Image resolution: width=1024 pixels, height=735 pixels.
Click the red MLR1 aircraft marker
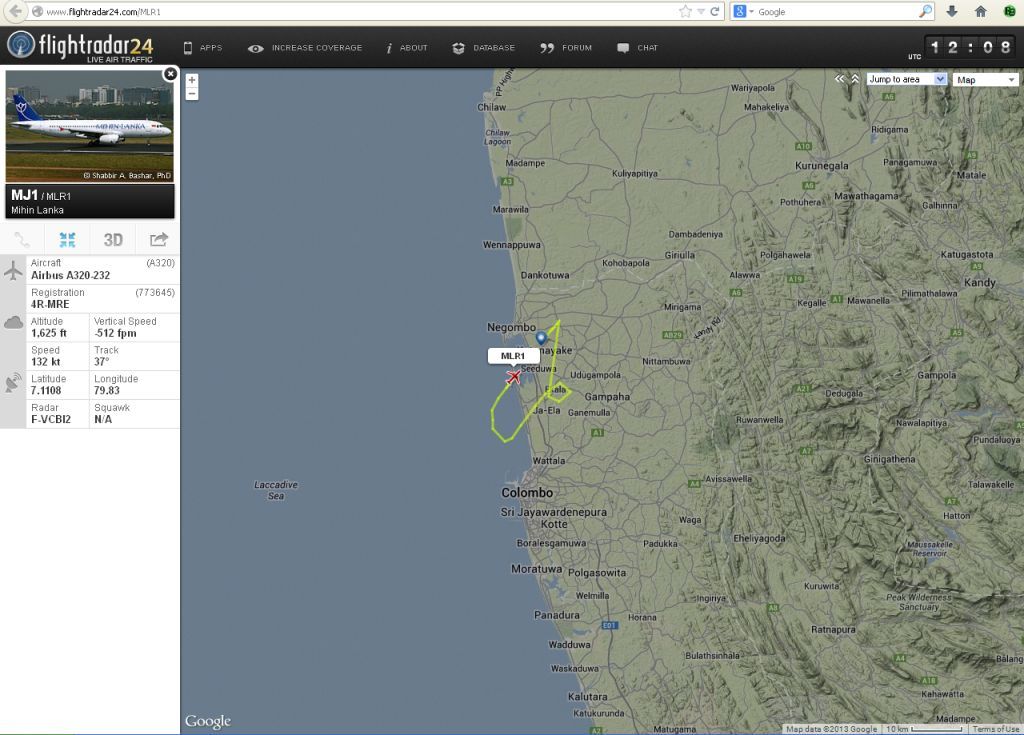[514, 377]
